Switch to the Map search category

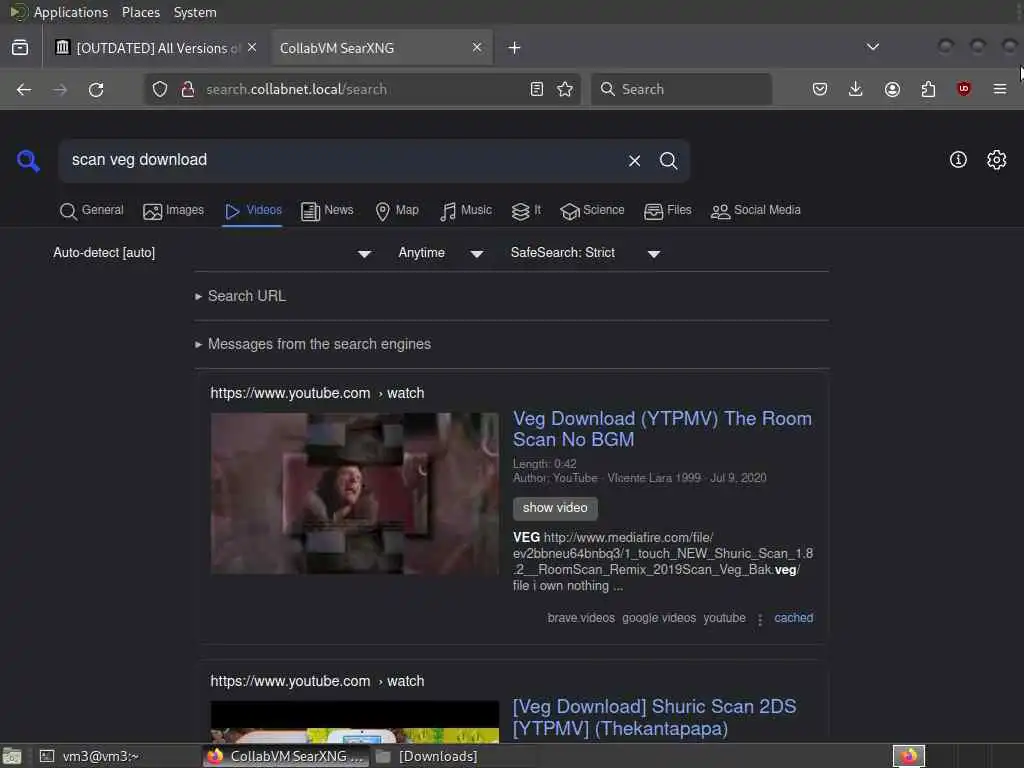(397, 210)
